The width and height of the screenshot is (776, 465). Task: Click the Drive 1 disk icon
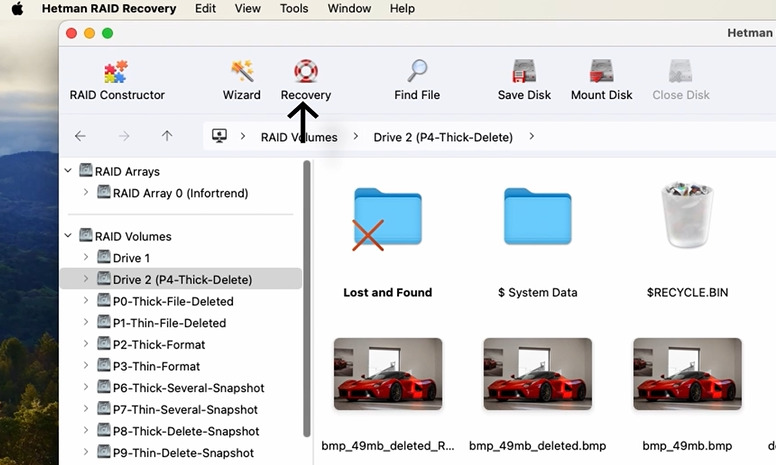click(x=103, y=257)
